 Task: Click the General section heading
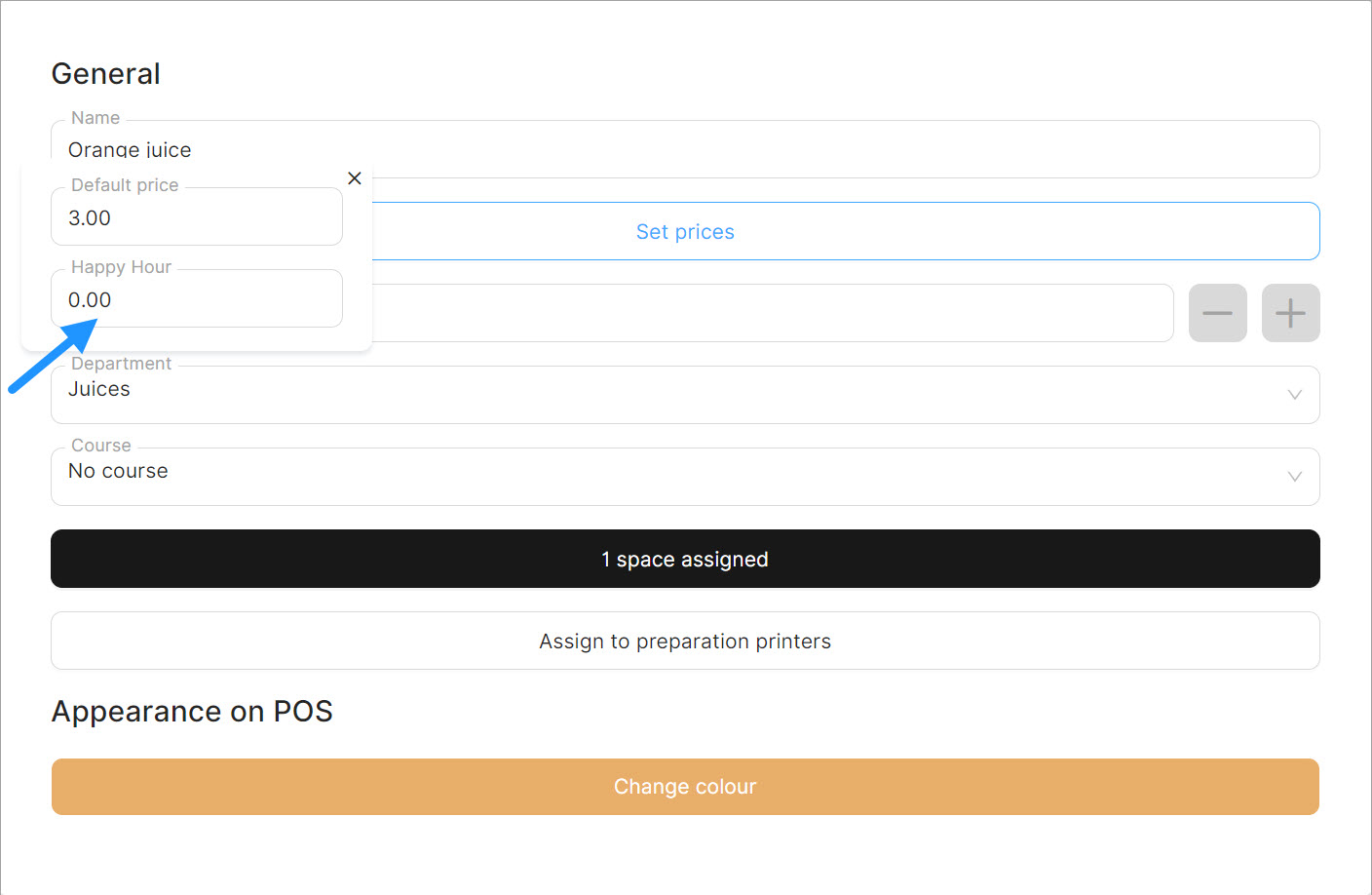pyautogui.click(x=106, y=74)
